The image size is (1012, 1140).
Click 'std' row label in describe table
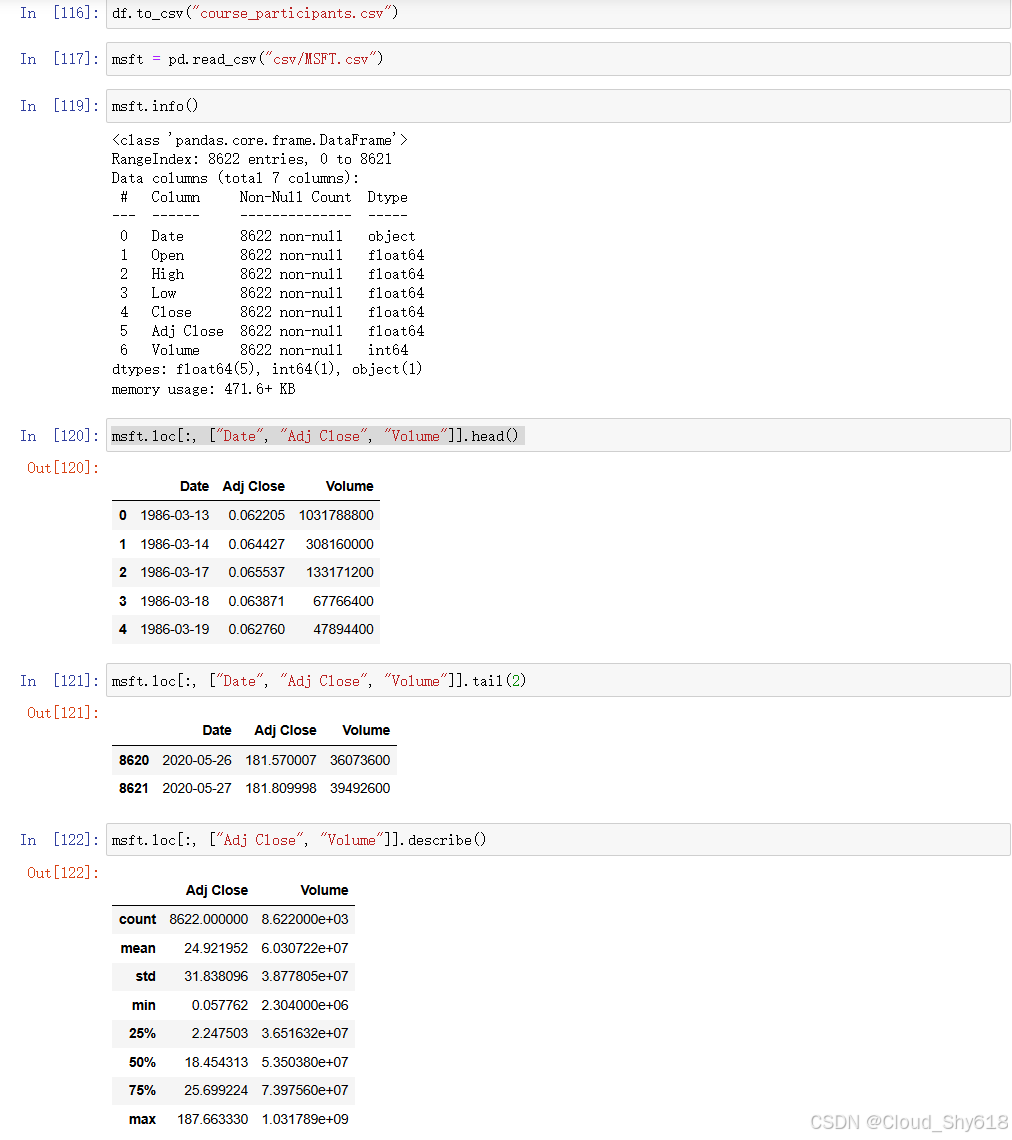(x=145, y=977)
